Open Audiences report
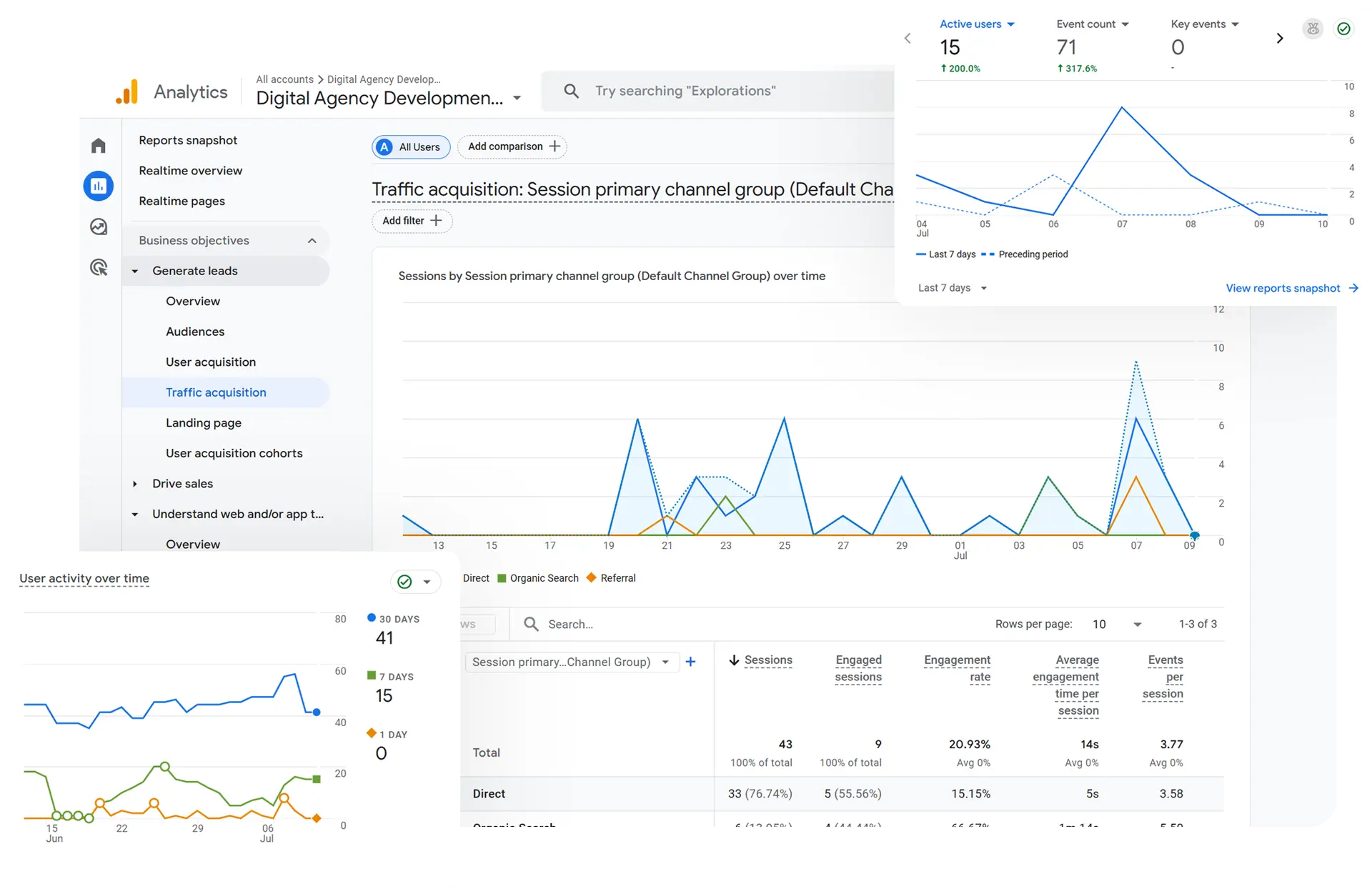Image resolution: width=1372 pixels, height=889 pixels. [195, 332]
